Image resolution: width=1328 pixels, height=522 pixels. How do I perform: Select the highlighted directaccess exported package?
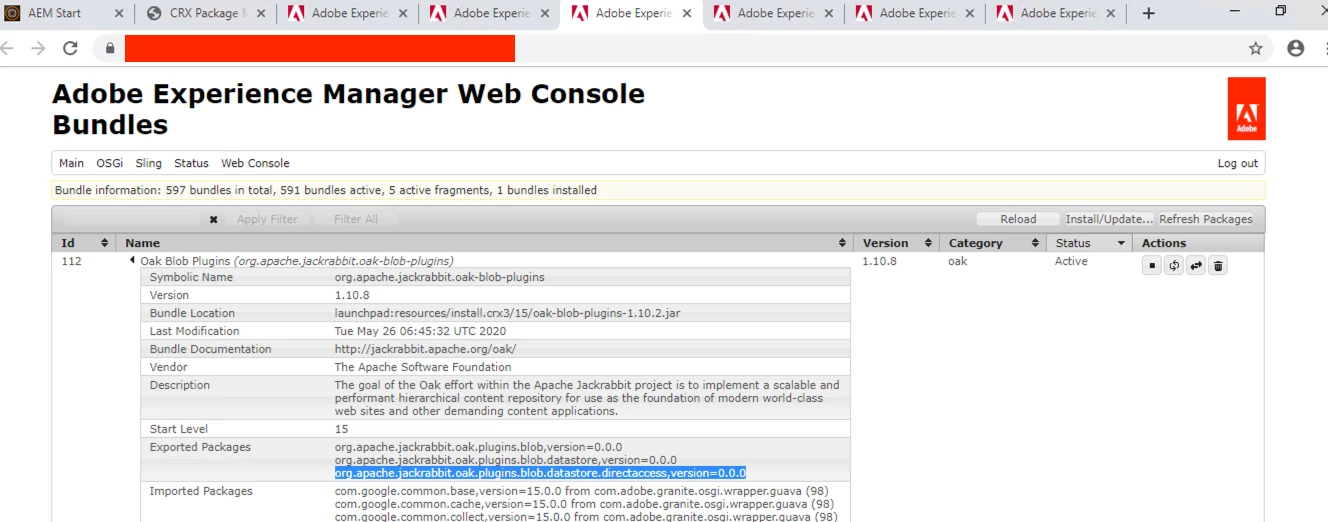pyautogui.click(x=540, y=473)
